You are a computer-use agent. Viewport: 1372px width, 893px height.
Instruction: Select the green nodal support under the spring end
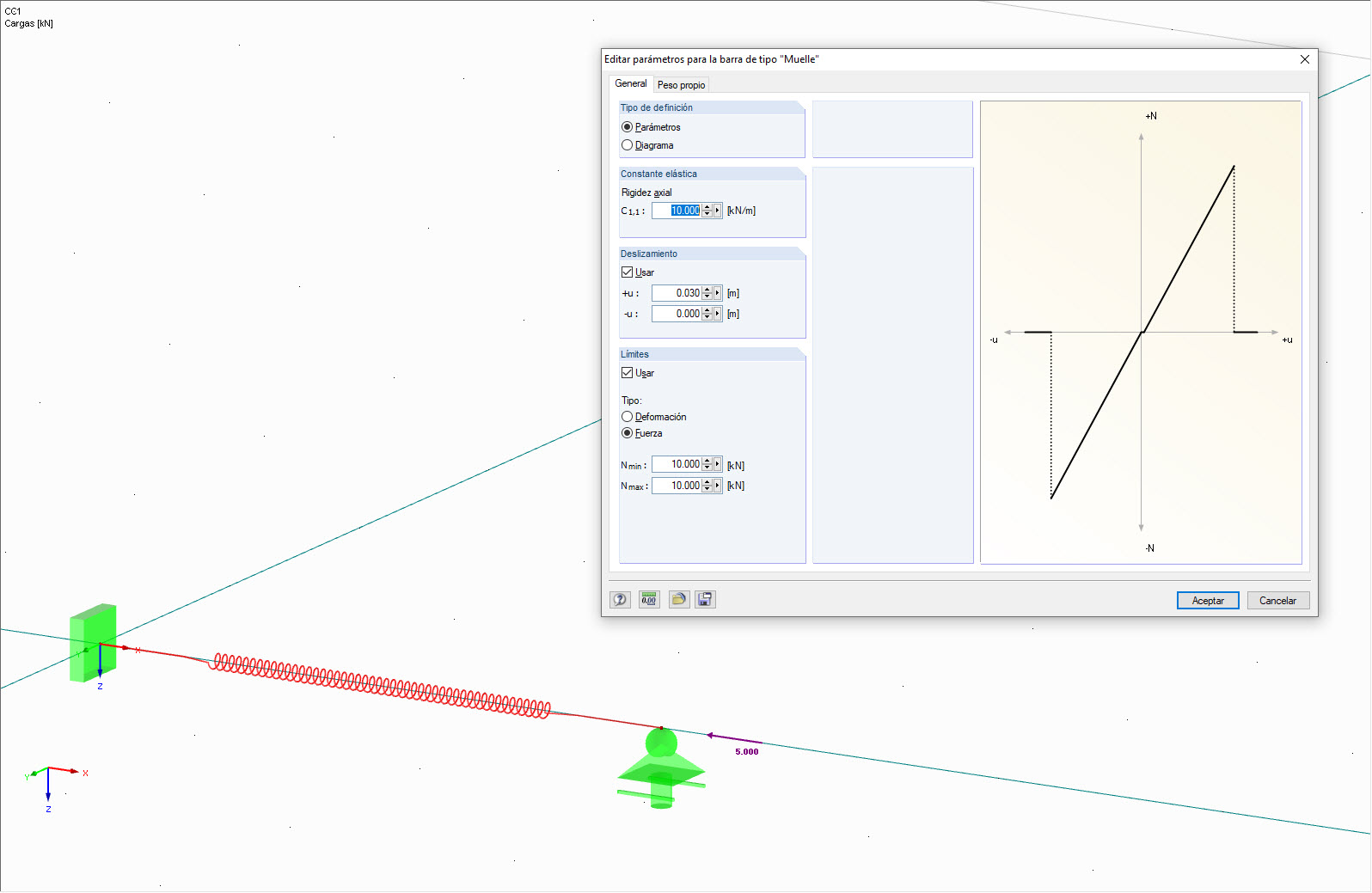click(x=661, y=768)
